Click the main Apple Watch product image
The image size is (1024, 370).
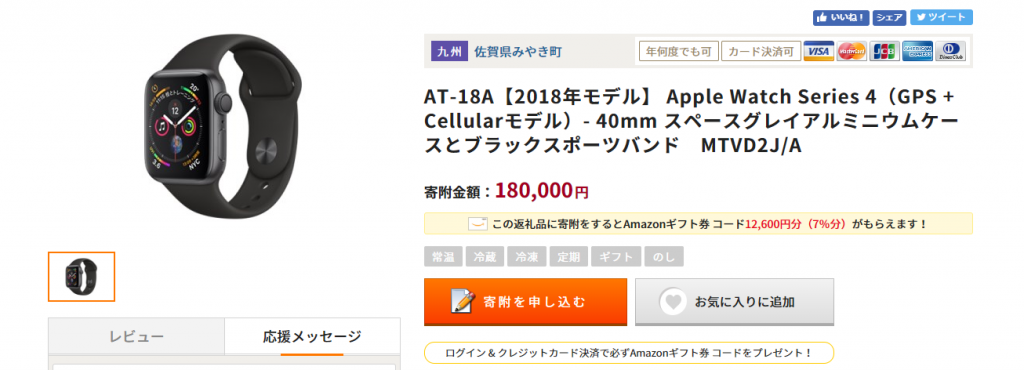click(222, 127)
